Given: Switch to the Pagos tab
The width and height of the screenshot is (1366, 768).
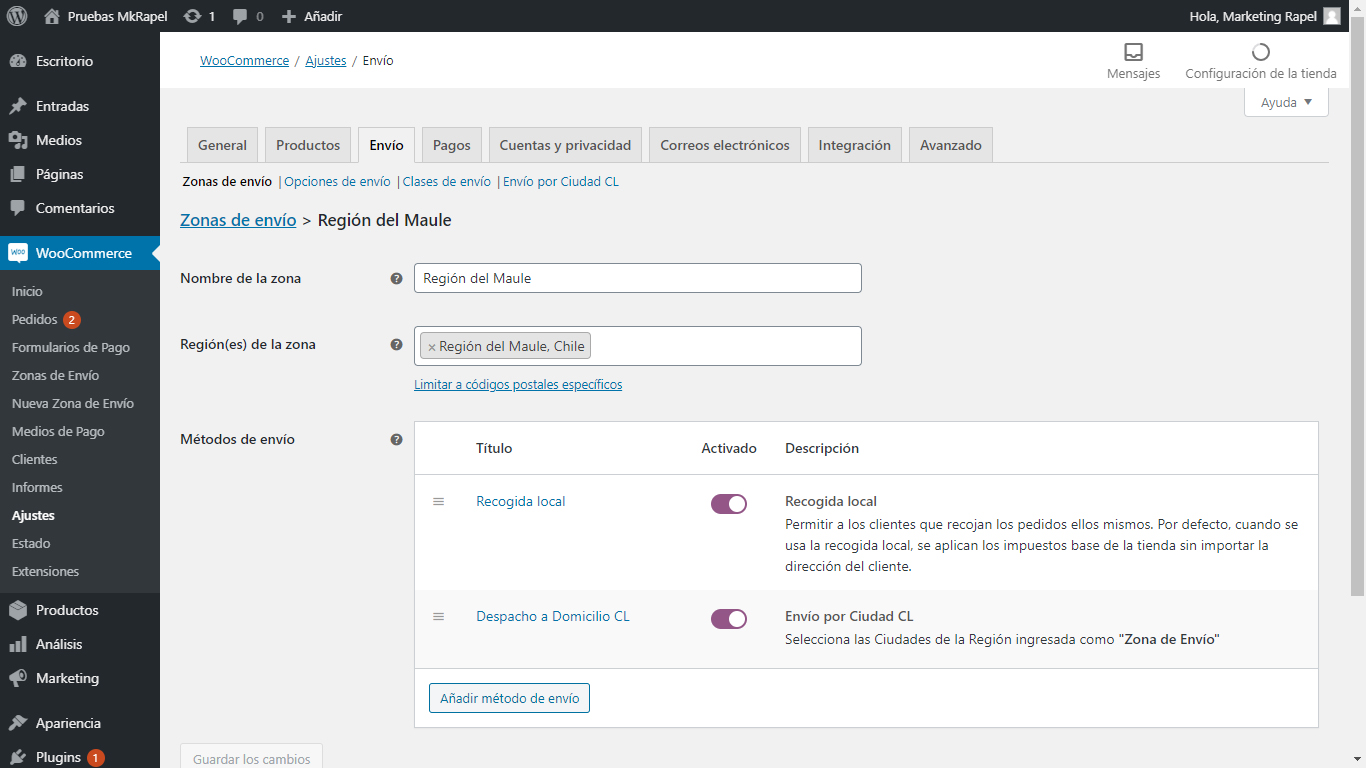Looking at the screenshot, I should tap(452, 145).
